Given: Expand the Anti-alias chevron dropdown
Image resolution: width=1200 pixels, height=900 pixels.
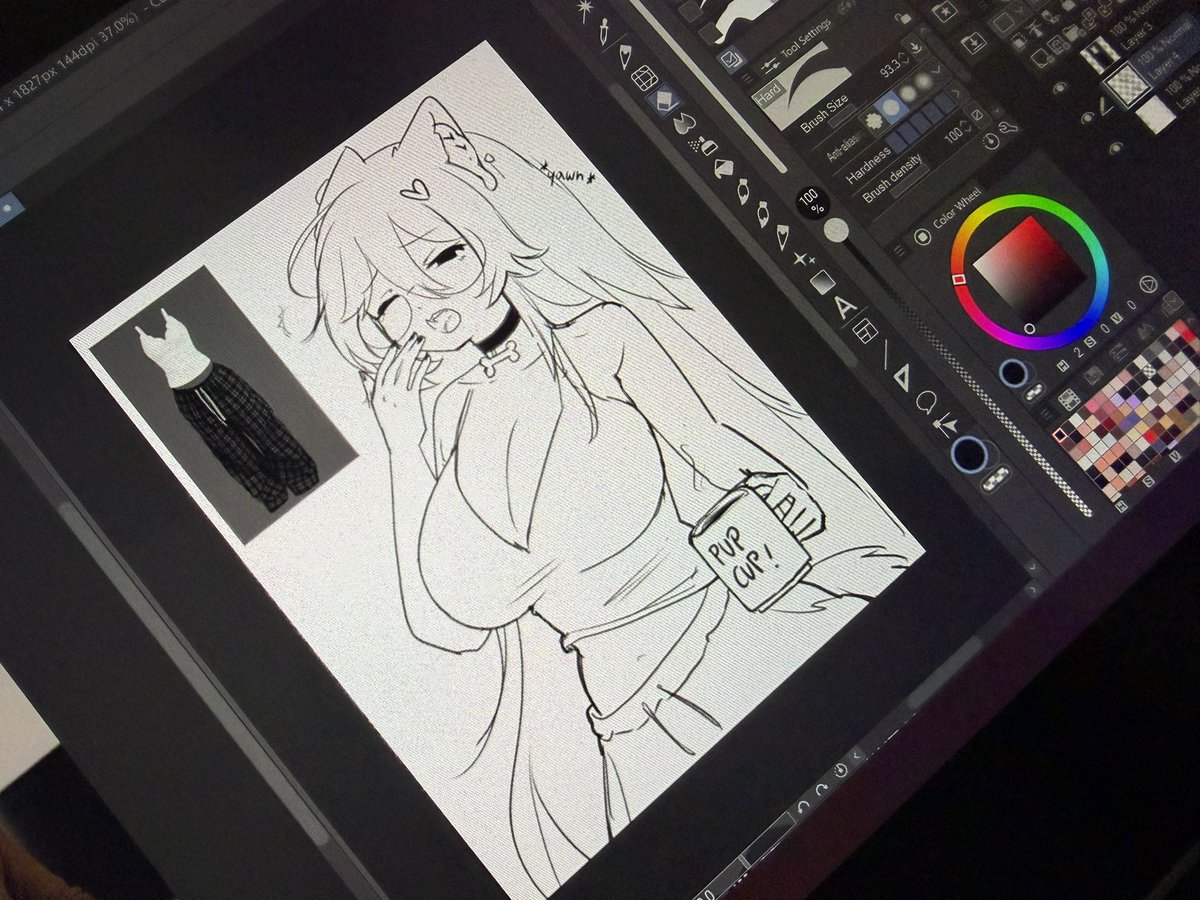Looking at the screenshot, I should (937, 69).
